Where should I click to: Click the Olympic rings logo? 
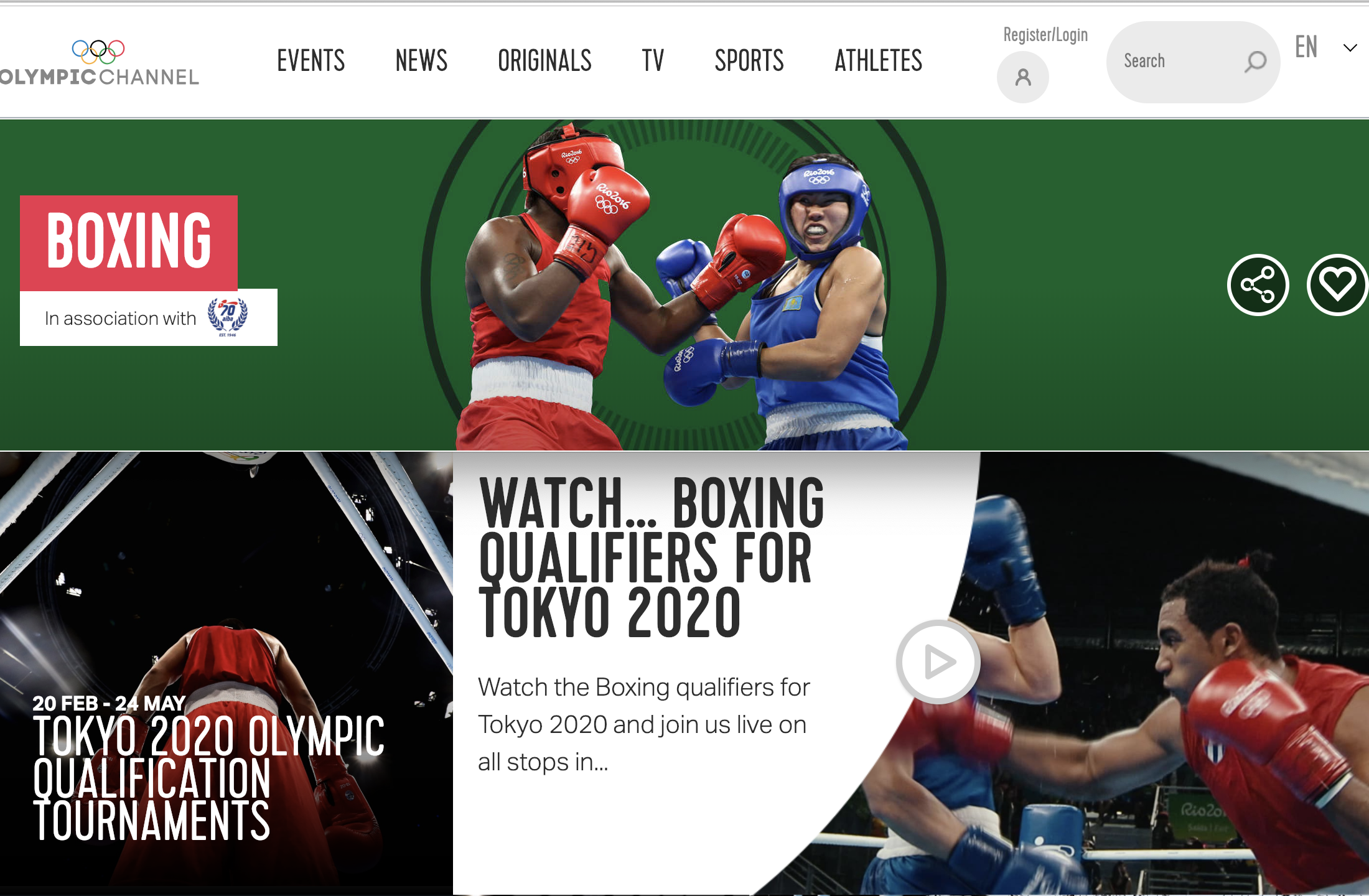98,52
